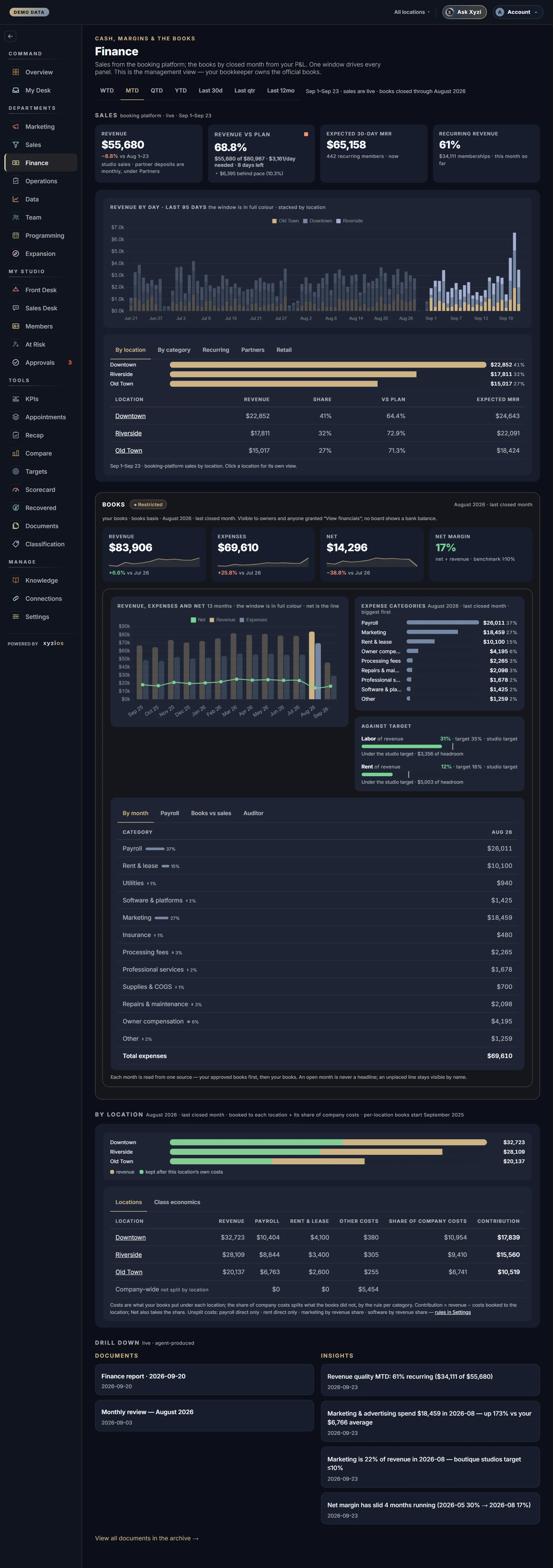
Task: Open the Account menu dropdown
Action: [517, 12]
